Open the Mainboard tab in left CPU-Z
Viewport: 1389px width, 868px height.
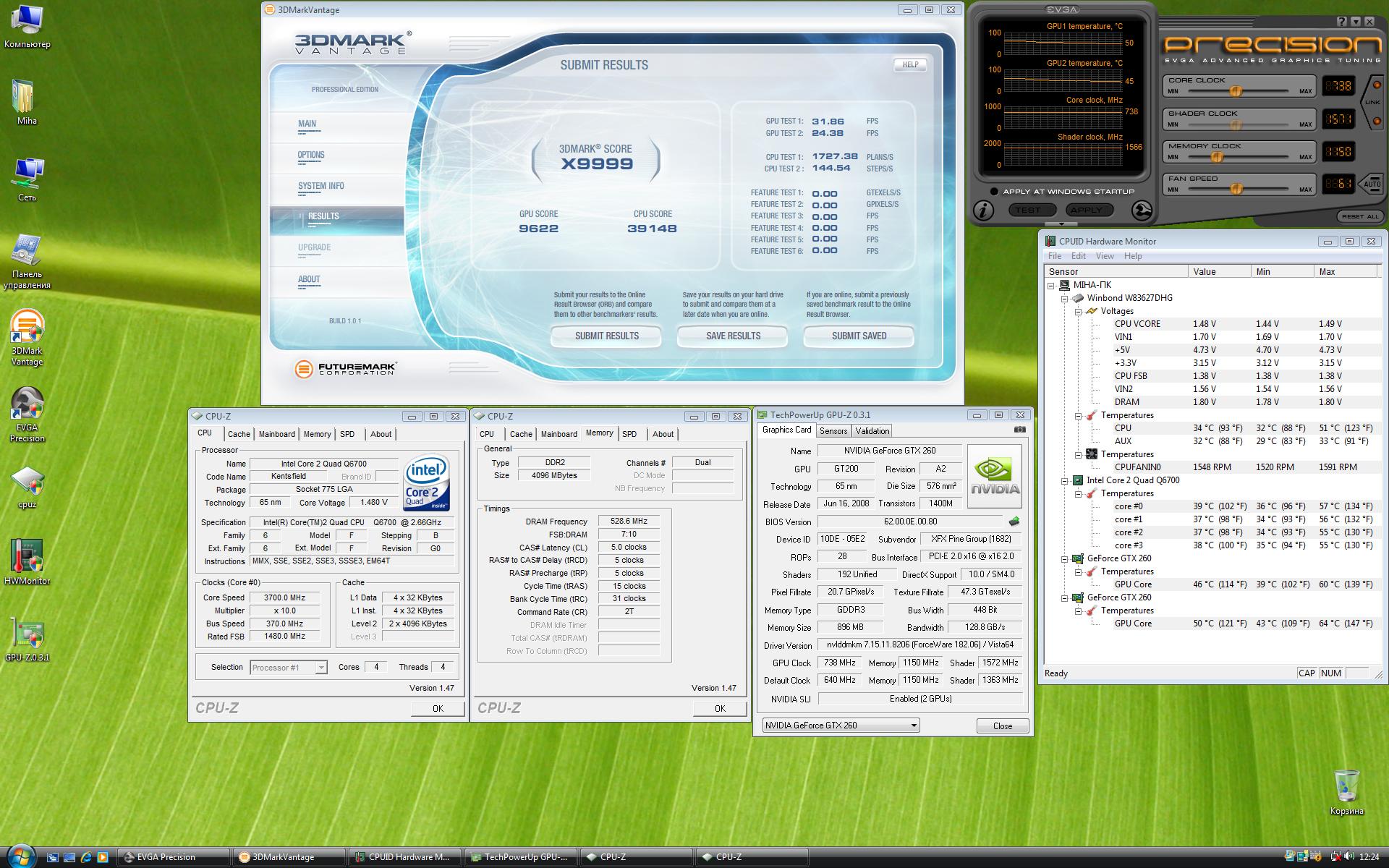(x=277, y=434)
